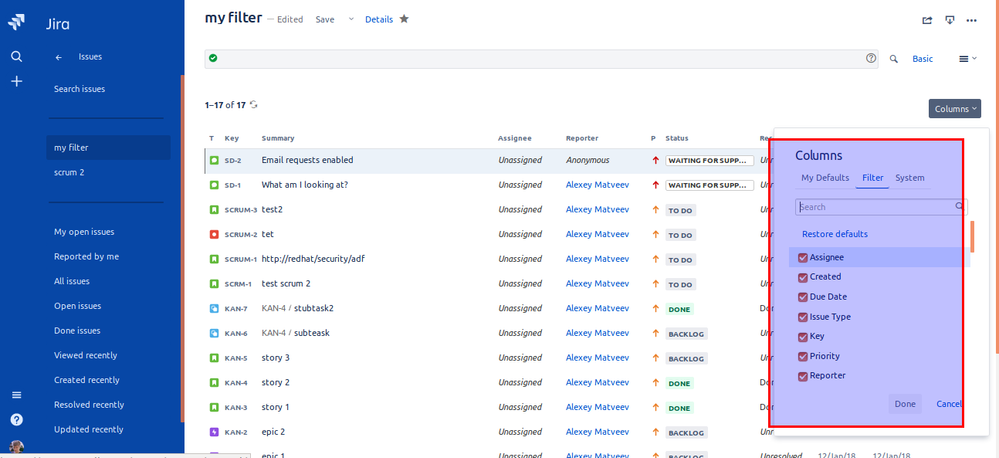Open the sidebar search magnifier icon
Image resolution: width=999 pixels, height=458 pixels.
click(17, 57)
